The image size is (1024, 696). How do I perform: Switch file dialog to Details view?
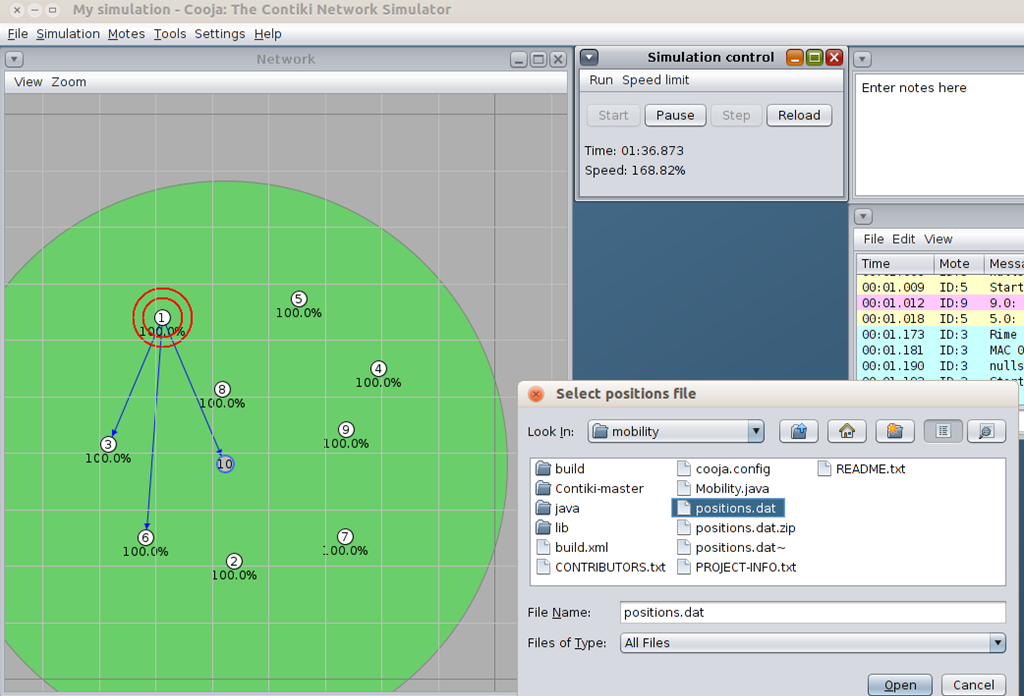click(x=985, y=431)
